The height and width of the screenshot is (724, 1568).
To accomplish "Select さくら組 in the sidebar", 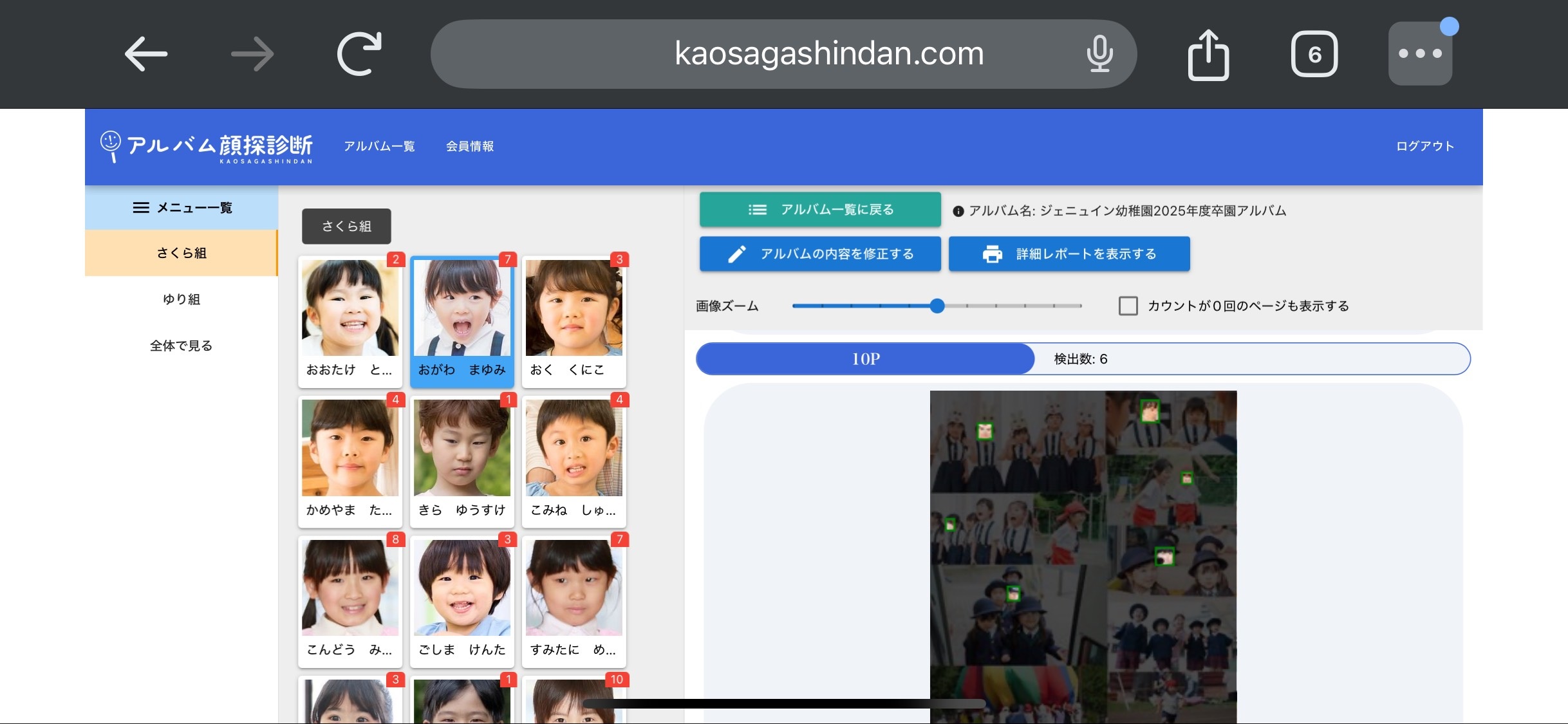I will (182, 253).
